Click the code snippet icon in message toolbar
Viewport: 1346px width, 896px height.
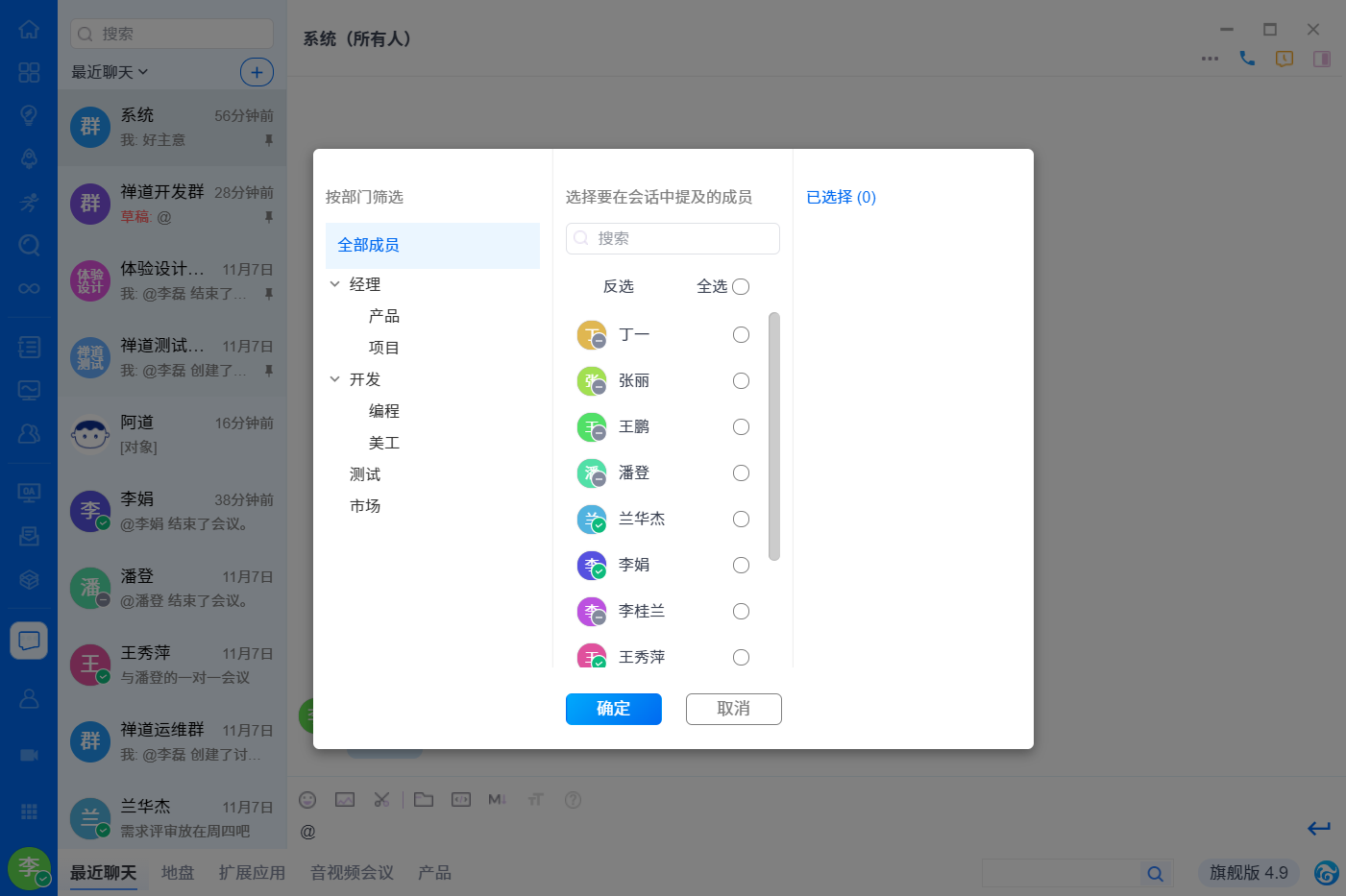461,799
